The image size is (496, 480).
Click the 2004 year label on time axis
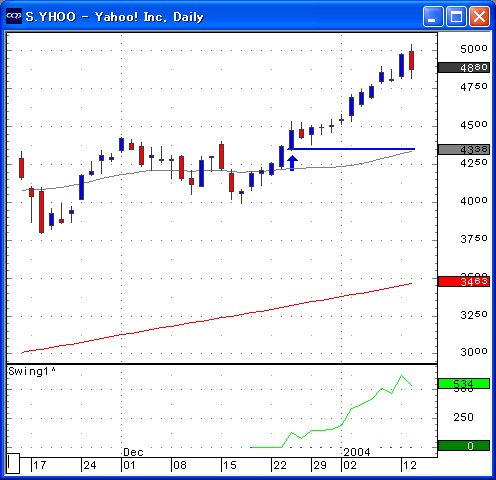pyautogui.click(x=357, y=452)
